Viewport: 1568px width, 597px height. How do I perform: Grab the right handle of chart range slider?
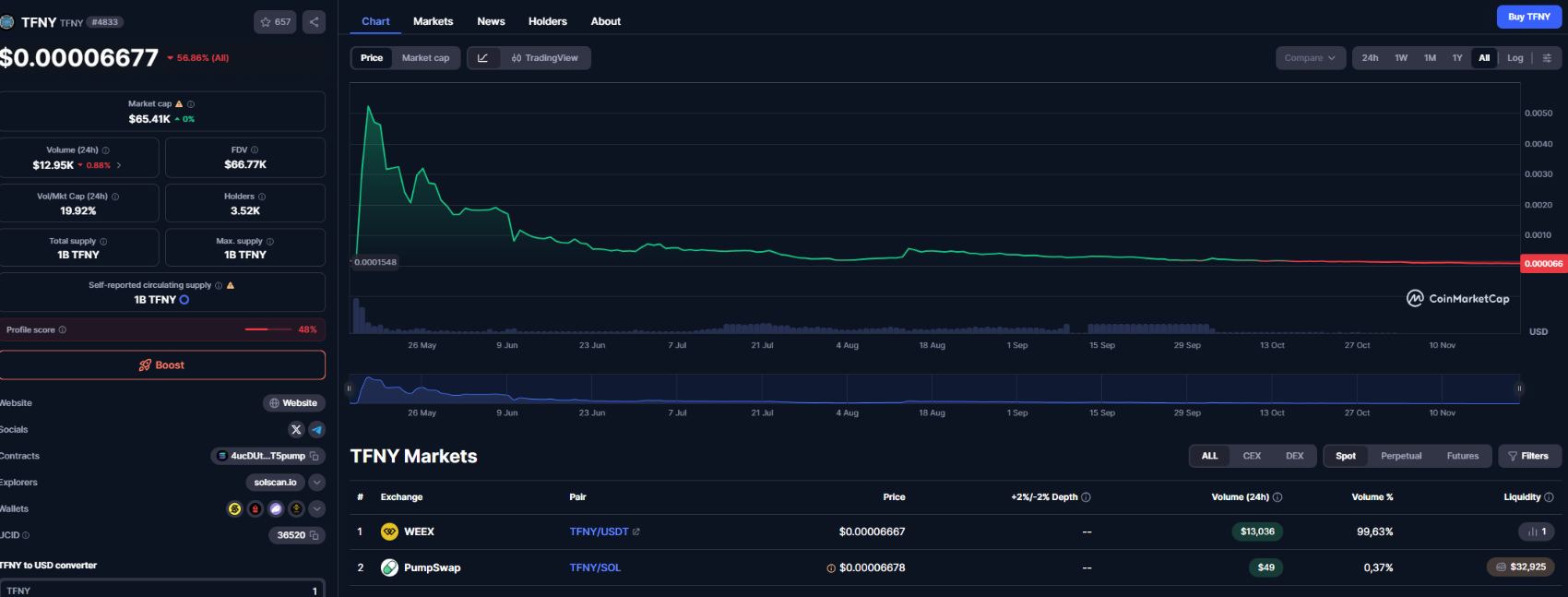[x=1519, y=388]
